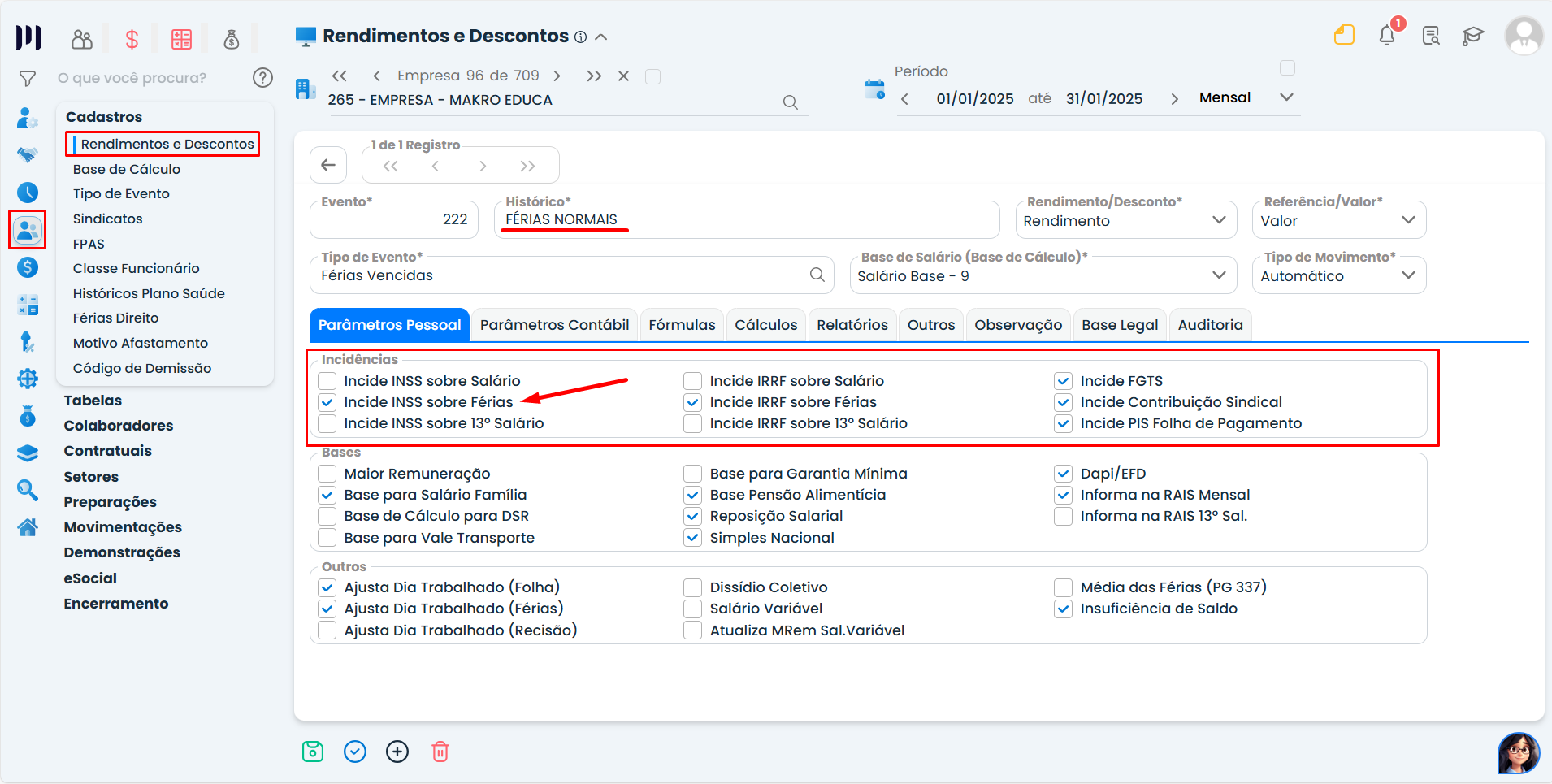Click the plus add record icon
The height and width of the screenshot is (784, 1552).
[397, 752]
